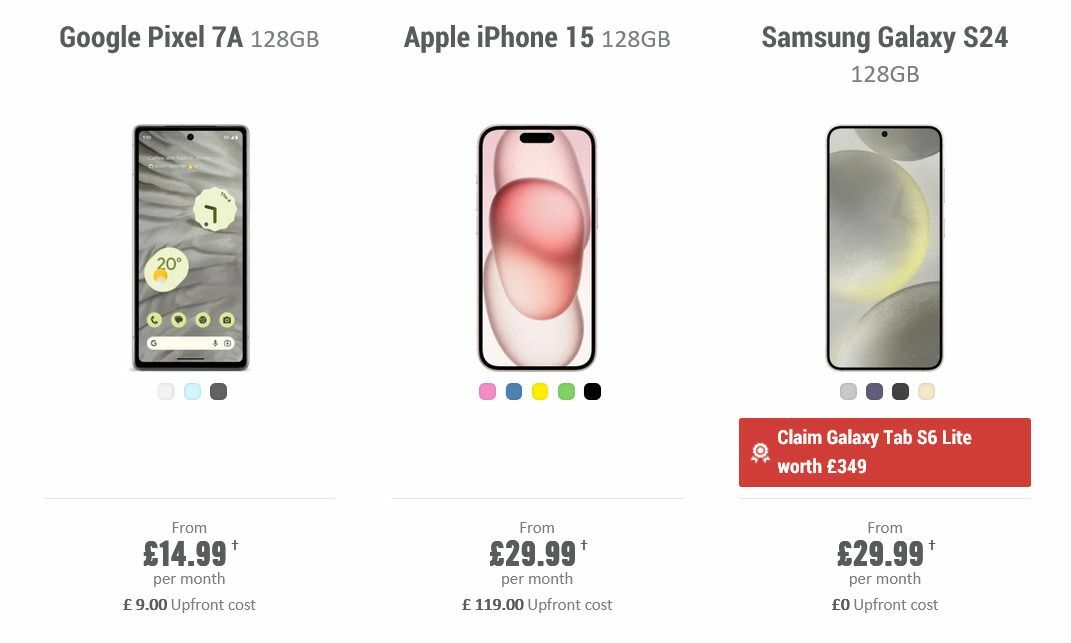The width and height of the screenshot is (1071, 643).
Task: Pick cream color for the Galaxy S24
Action: point(926,392)
